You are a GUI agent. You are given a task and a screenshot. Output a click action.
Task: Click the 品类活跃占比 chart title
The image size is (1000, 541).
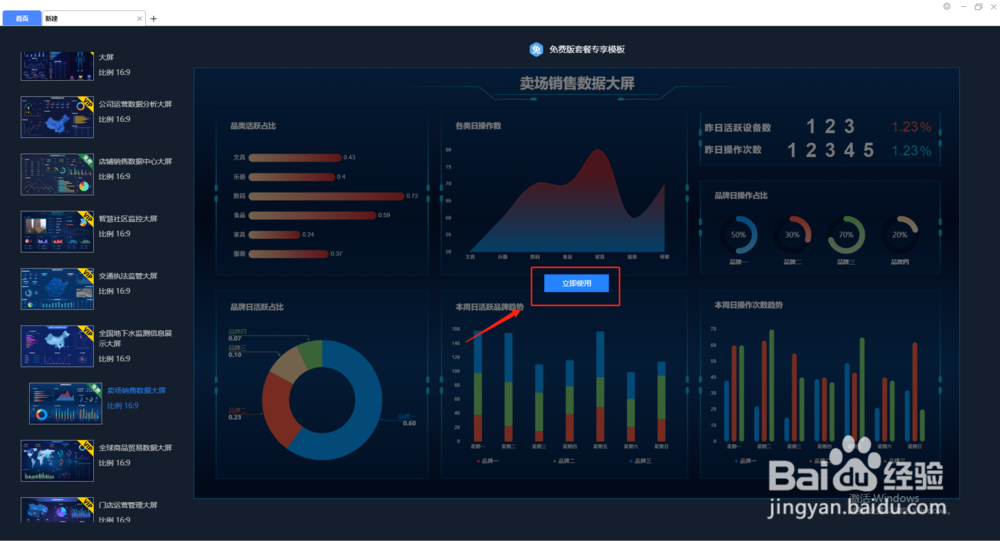tap(253, 126)
